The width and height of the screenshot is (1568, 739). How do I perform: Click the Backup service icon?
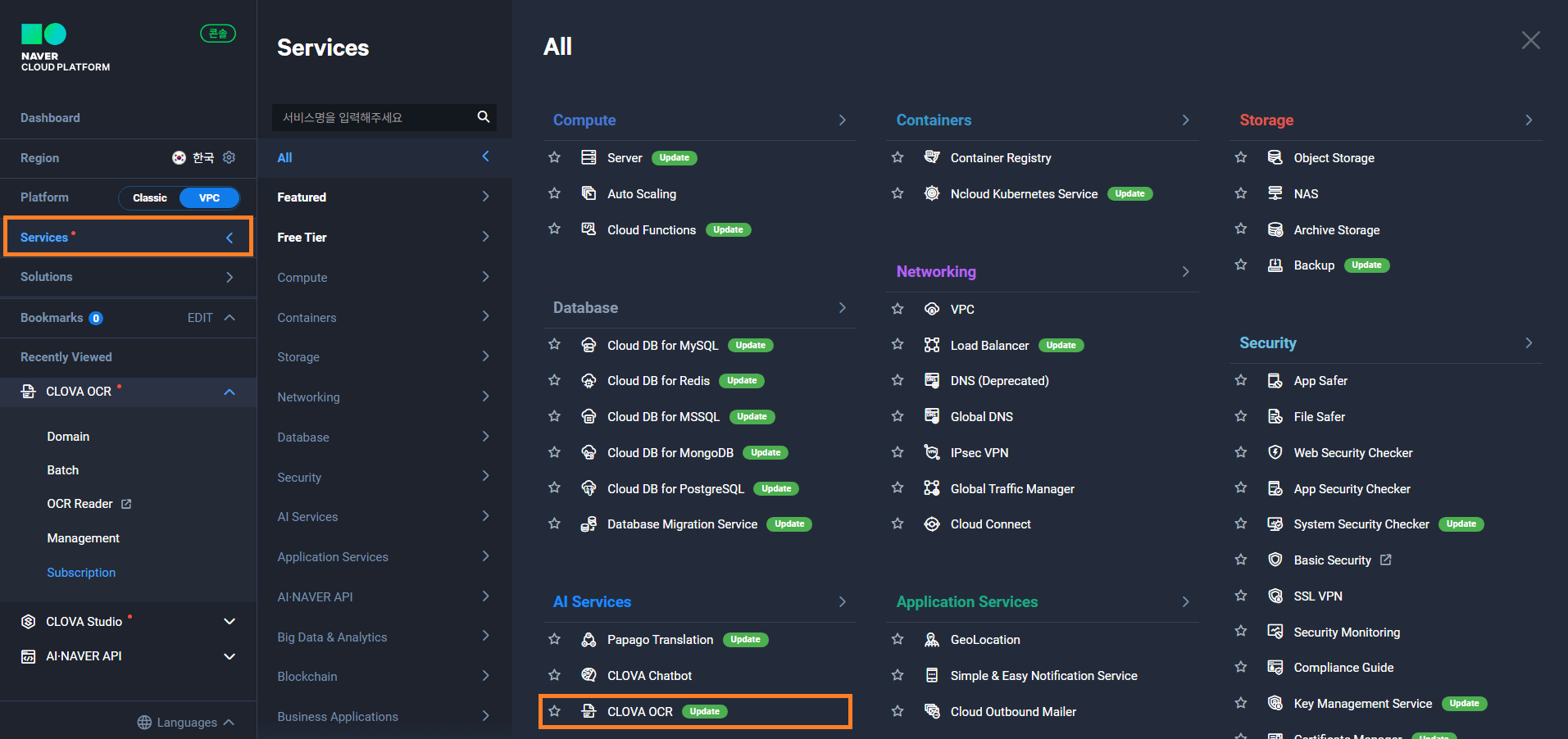pos(1275,265)
